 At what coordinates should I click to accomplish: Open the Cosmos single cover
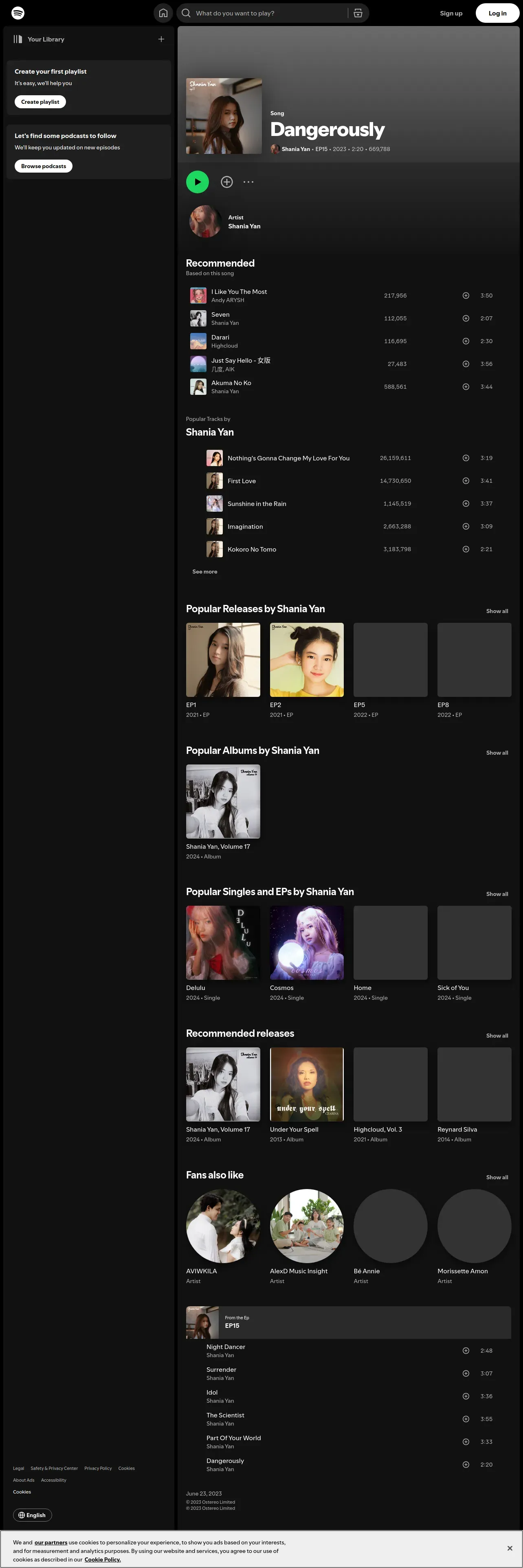[307, 943]
